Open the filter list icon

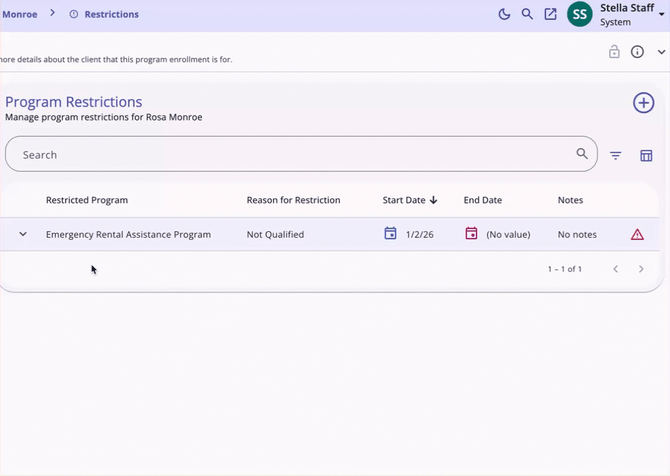coord(616,155)
